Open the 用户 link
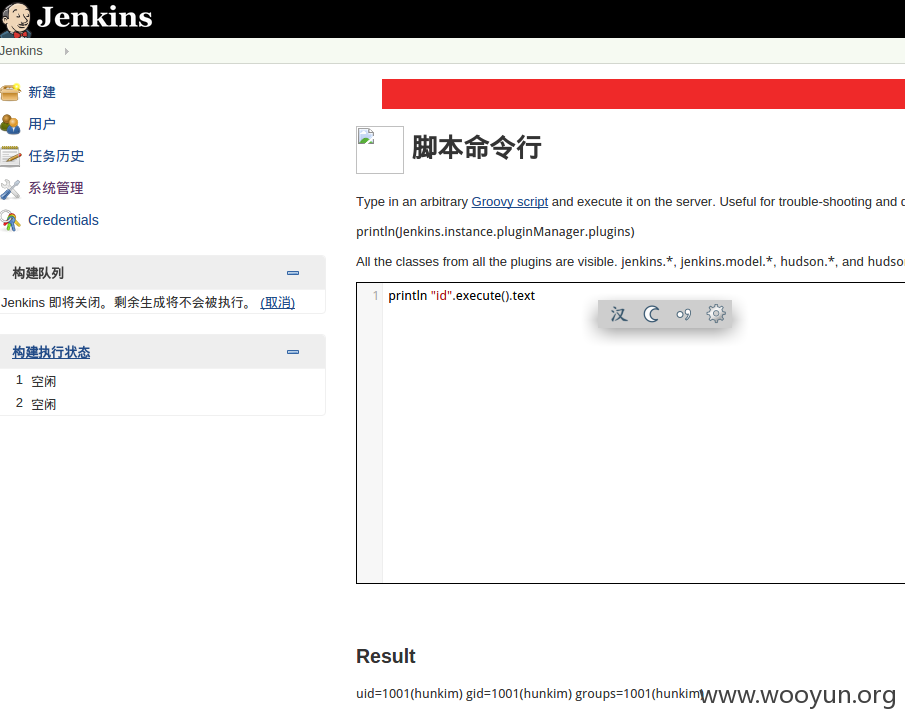The height and width of the screenshot is (724, 905). click(42, 124)
